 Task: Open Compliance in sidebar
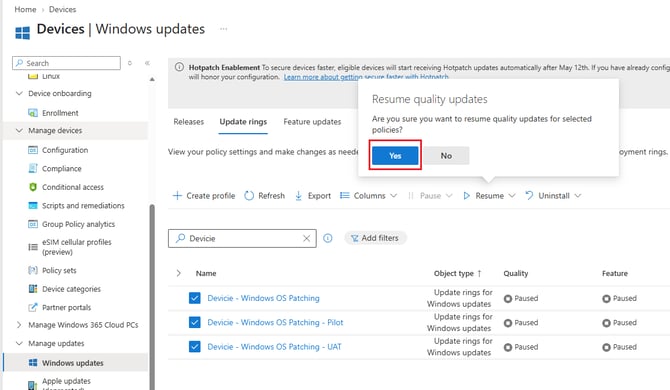coord(61,168)
